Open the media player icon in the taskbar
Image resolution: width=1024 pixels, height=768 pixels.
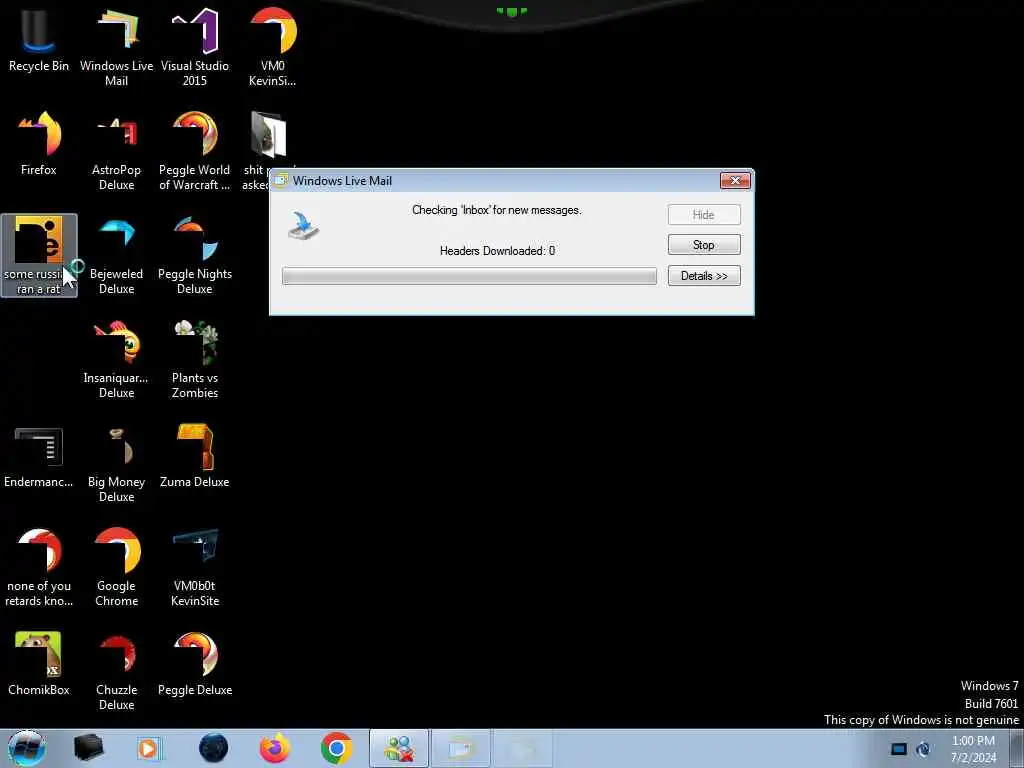tap(149, 748)
